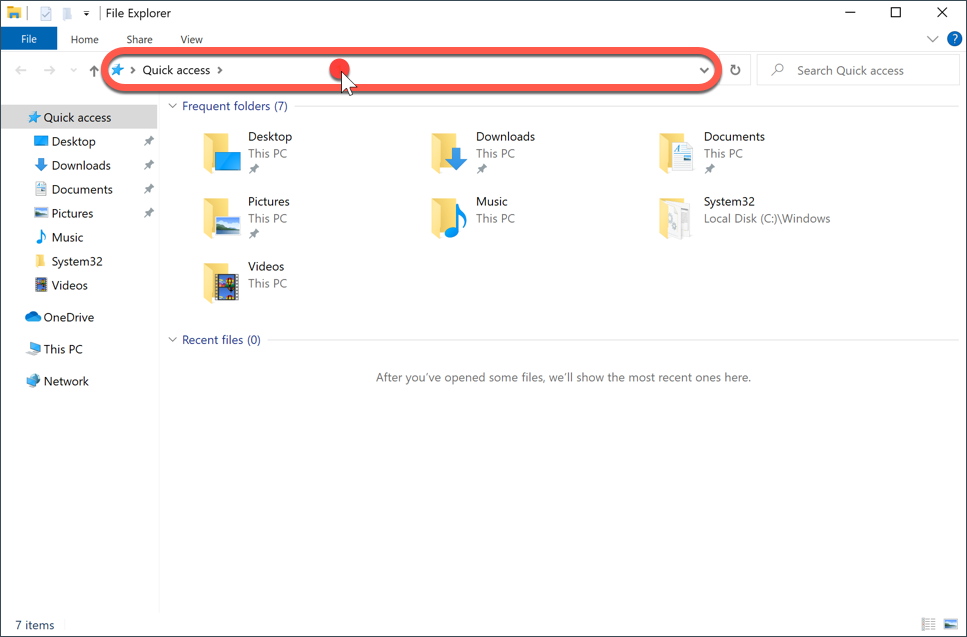The width and height of the screenshot is (967, 637).
Task: Switch to the View ribbon tab
Action: 191,39
